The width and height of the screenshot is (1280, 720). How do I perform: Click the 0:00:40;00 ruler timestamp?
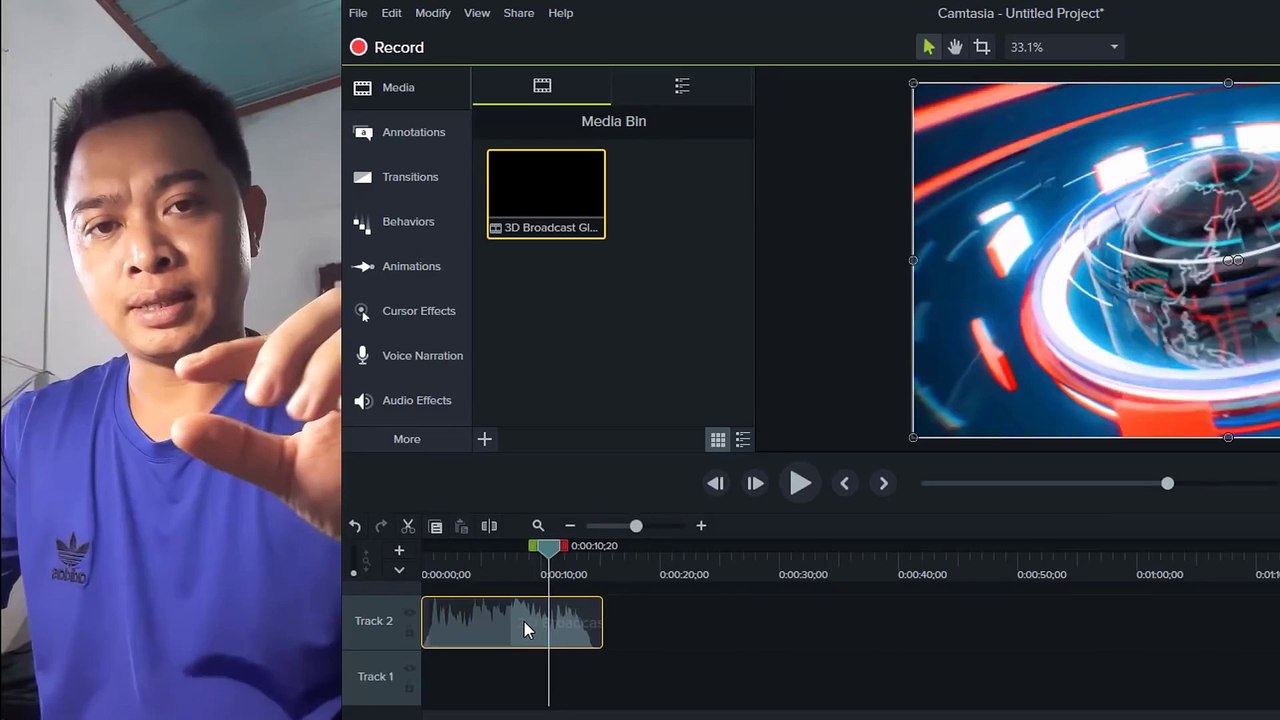point(922,575)
